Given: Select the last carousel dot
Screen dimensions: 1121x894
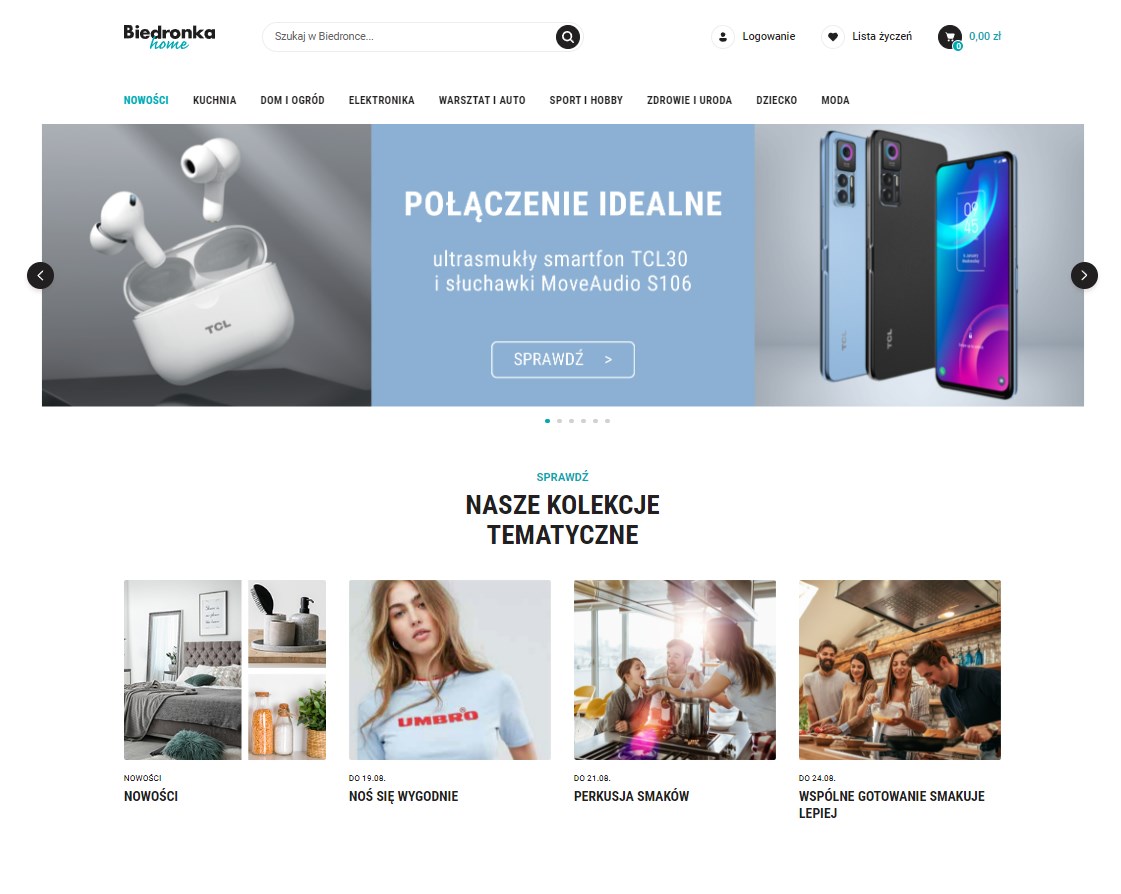Looking at the screenshot, I should coord(608,421).
